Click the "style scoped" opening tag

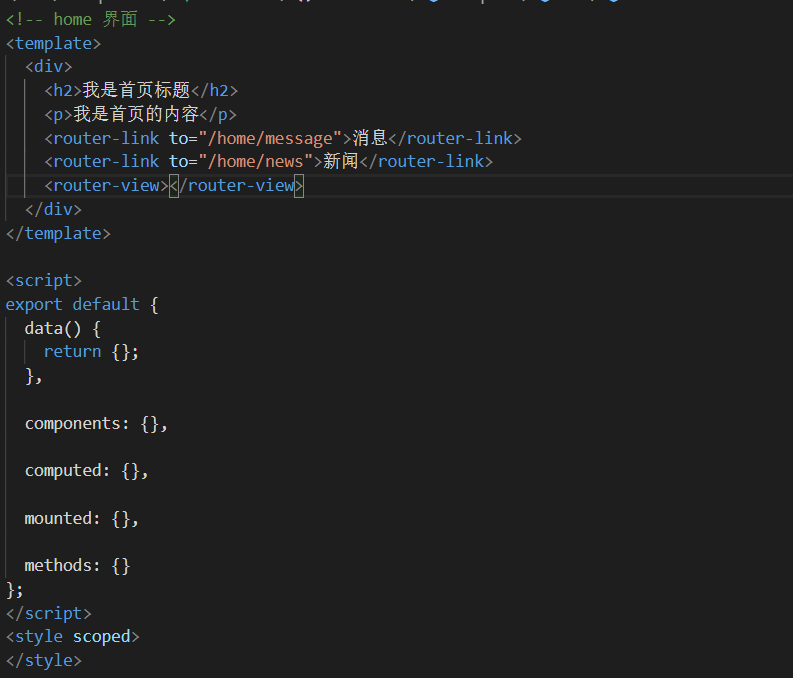click(x=72, y=636)
